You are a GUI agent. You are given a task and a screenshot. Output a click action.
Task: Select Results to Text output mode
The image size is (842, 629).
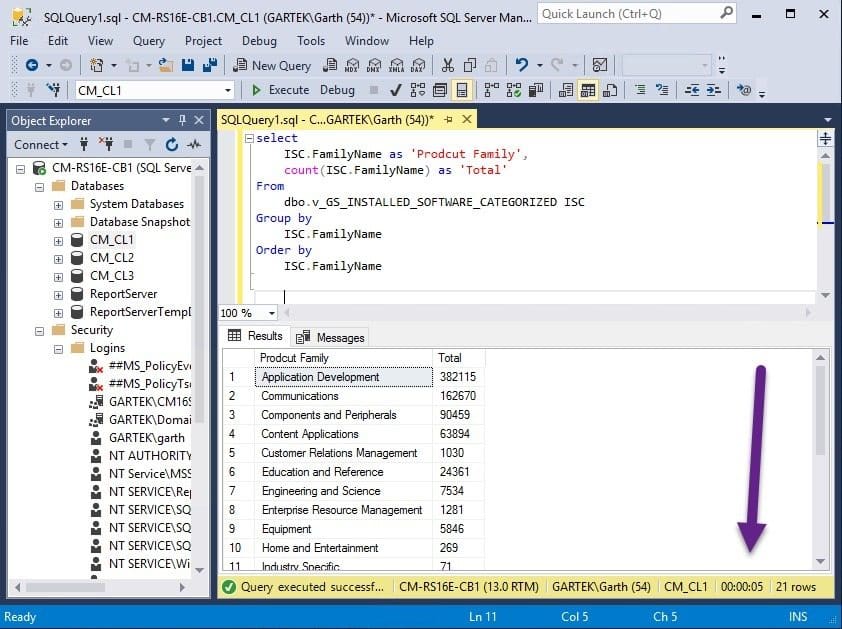tap(565, 90)
